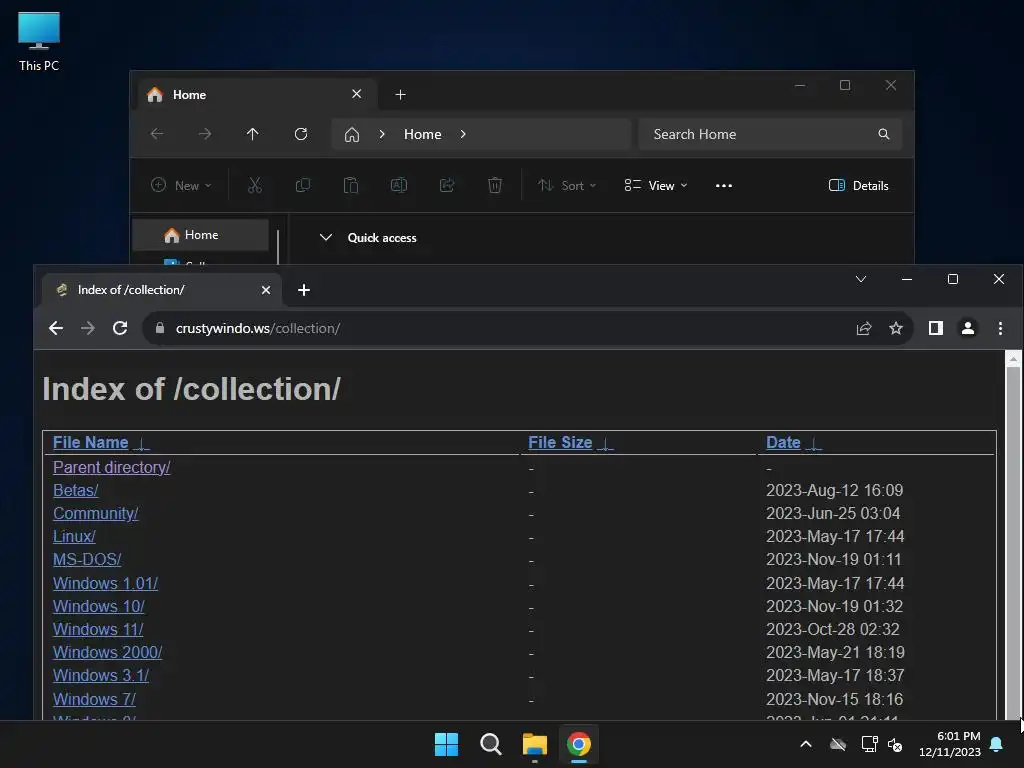
Task: Click the forward arrow in File Explorer
Action: [x=205, y=134]
